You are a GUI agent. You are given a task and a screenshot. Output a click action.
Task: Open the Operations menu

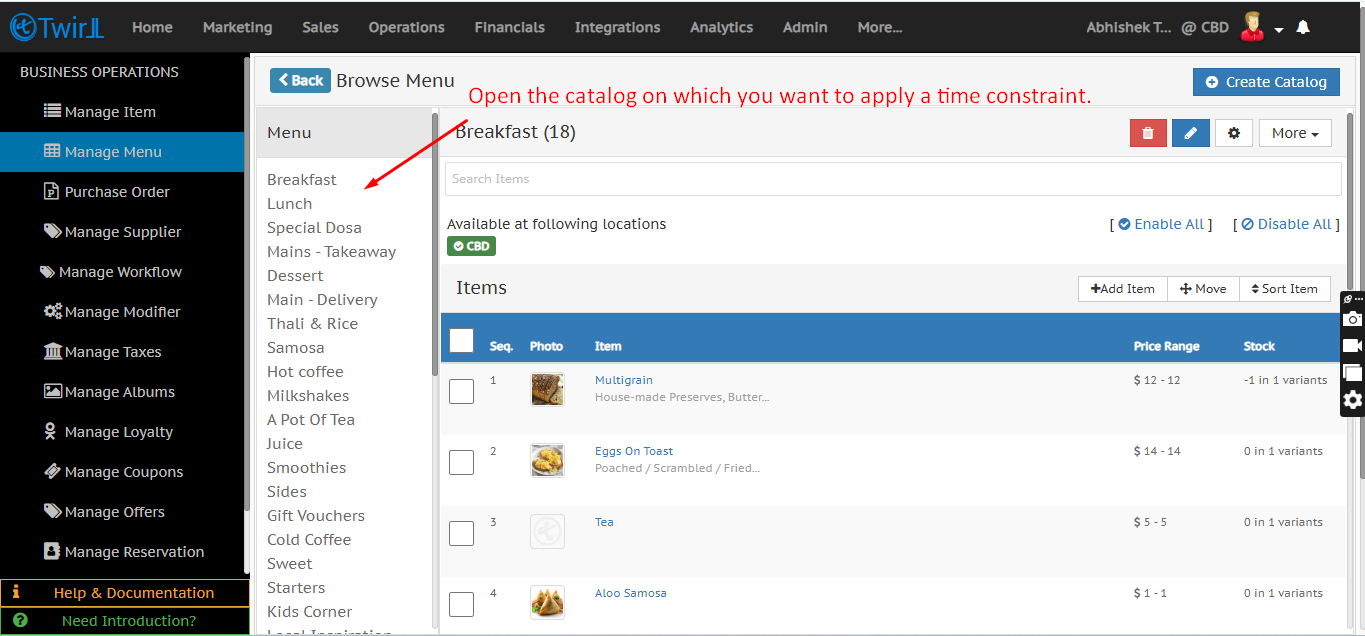pos(406,28)
